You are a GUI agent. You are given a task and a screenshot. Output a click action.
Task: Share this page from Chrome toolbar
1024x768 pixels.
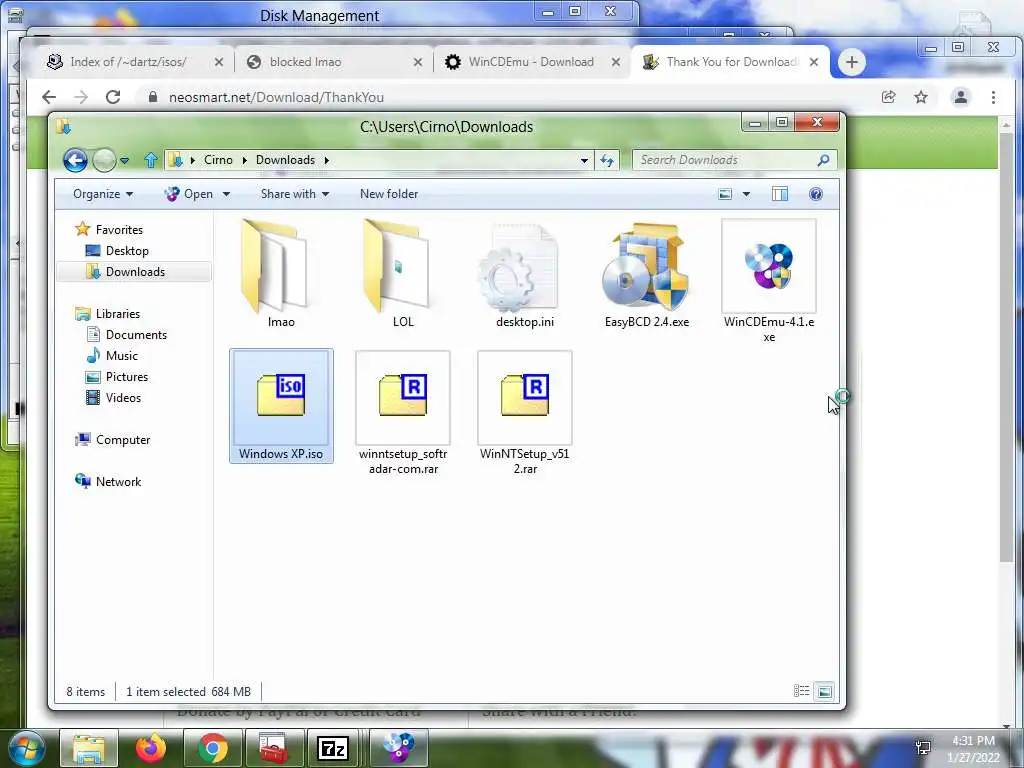tap(888, 97)
